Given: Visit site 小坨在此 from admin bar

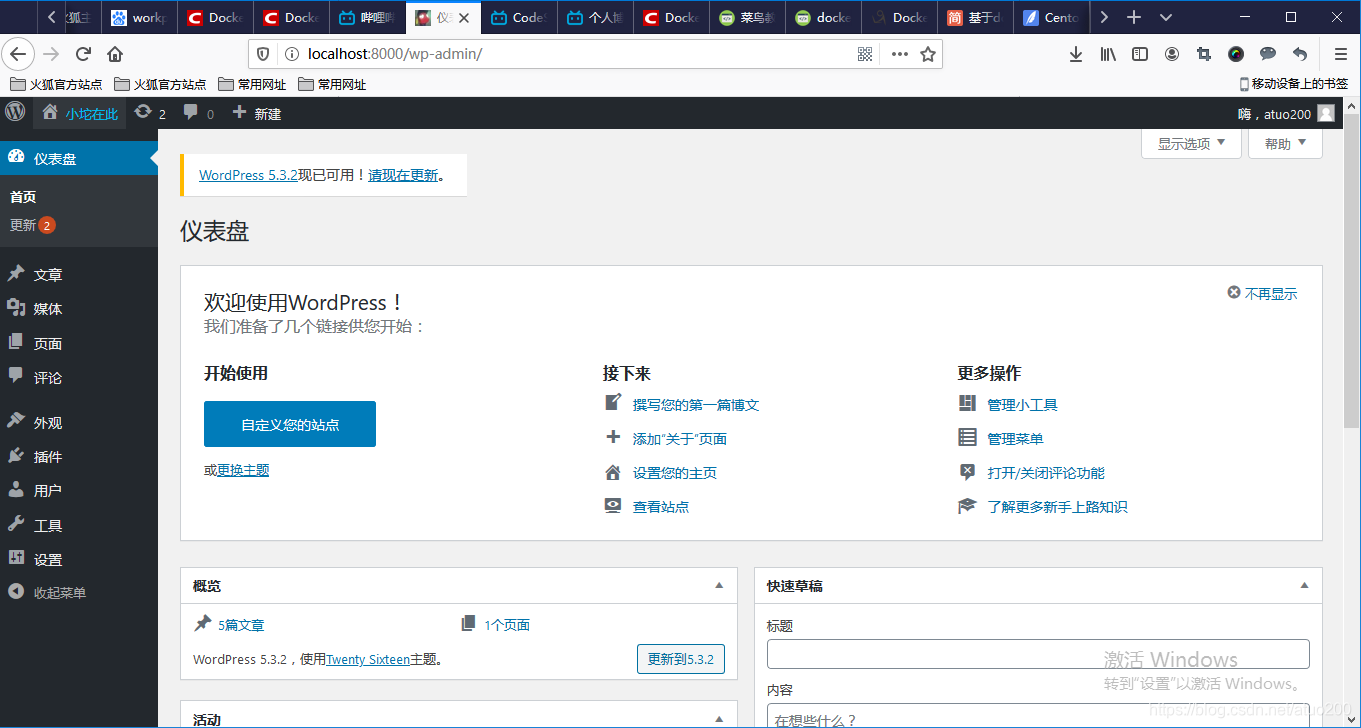Looking at the screenshot, I should [80, 113].
